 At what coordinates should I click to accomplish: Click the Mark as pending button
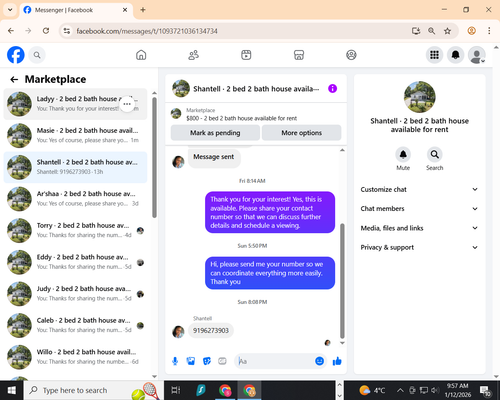[x=215, y=133]
